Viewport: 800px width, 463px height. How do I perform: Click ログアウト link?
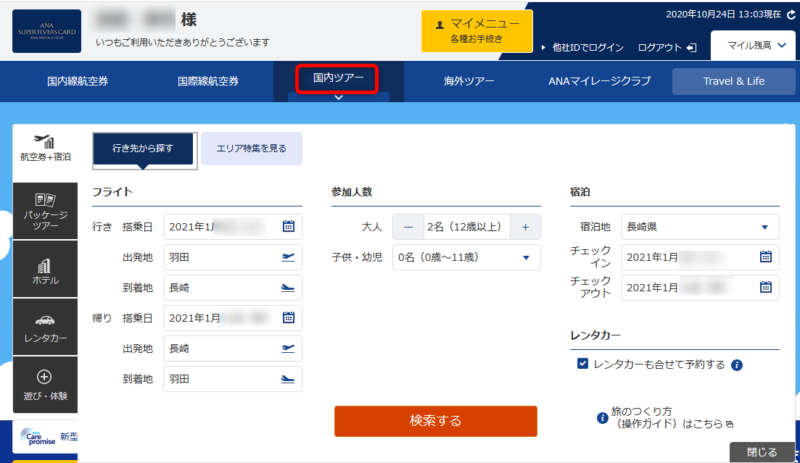pos(667,47)
